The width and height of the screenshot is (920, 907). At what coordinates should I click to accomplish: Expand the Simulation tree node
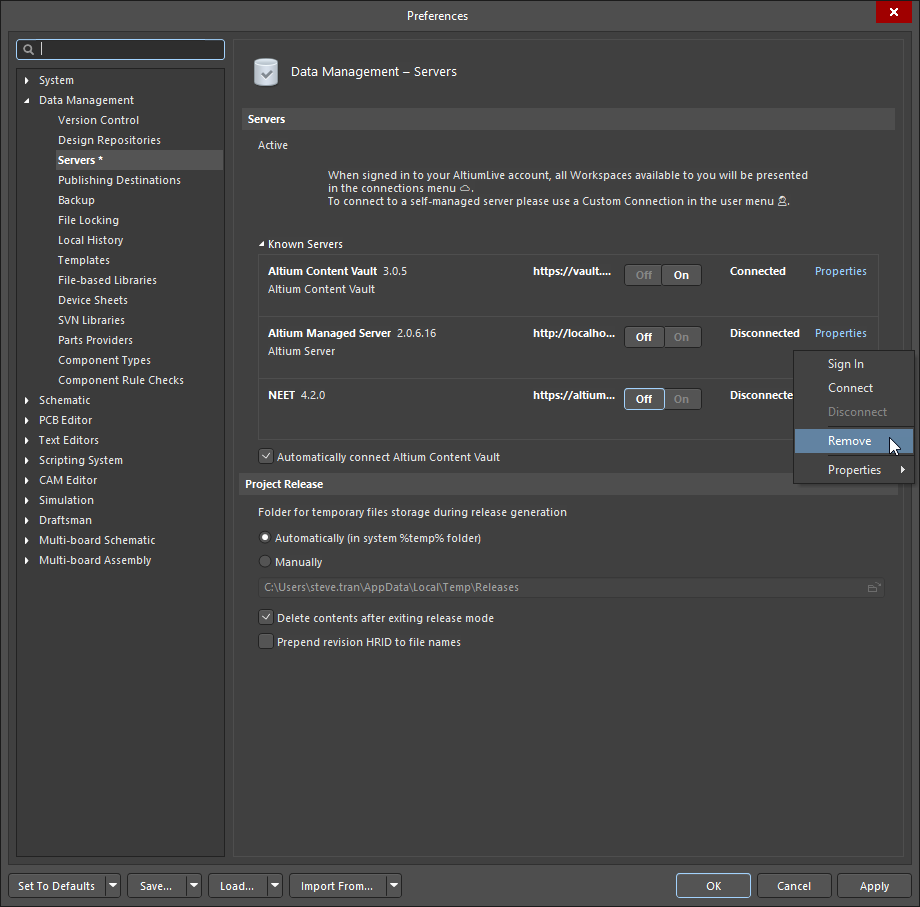click(x=26, y=500)
